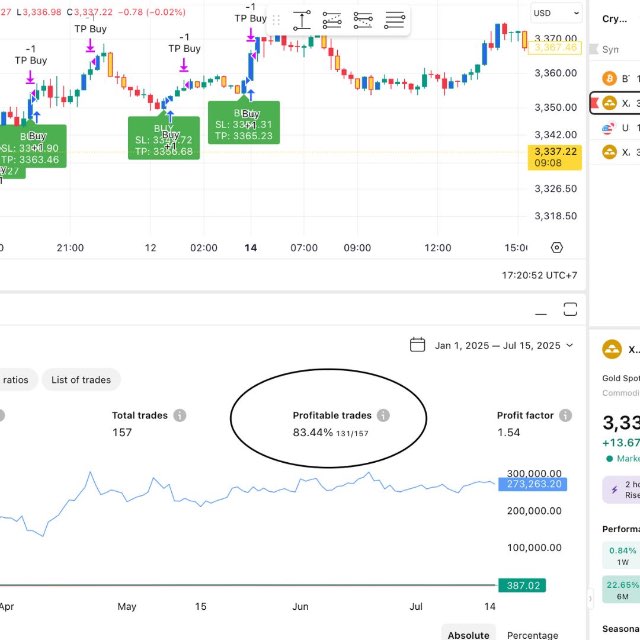
Task: Click the large gold icon in the symbol details panel
Action: point(612,349)
